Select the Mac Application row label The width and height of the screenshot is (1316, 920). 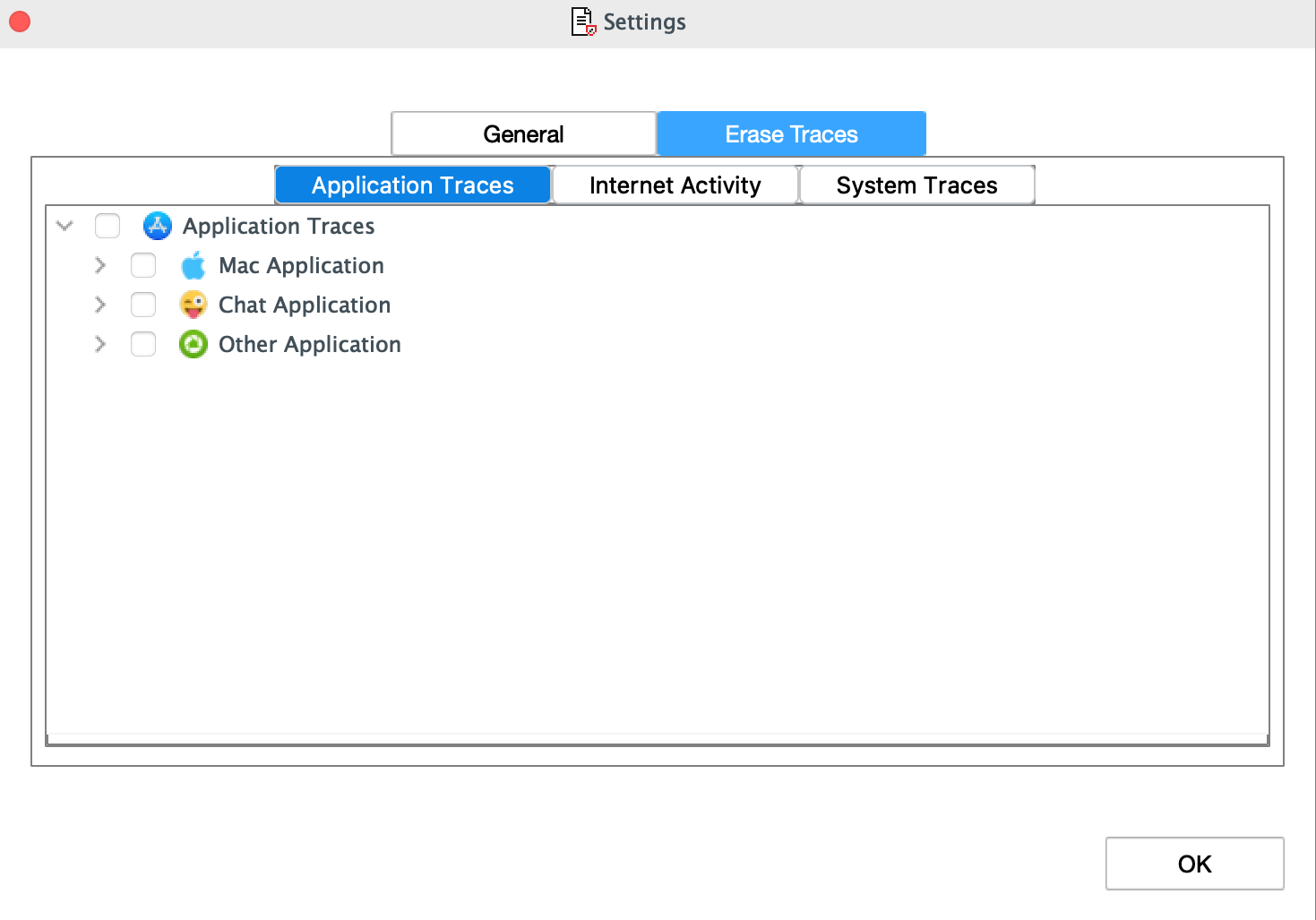[x=301, y=265]
